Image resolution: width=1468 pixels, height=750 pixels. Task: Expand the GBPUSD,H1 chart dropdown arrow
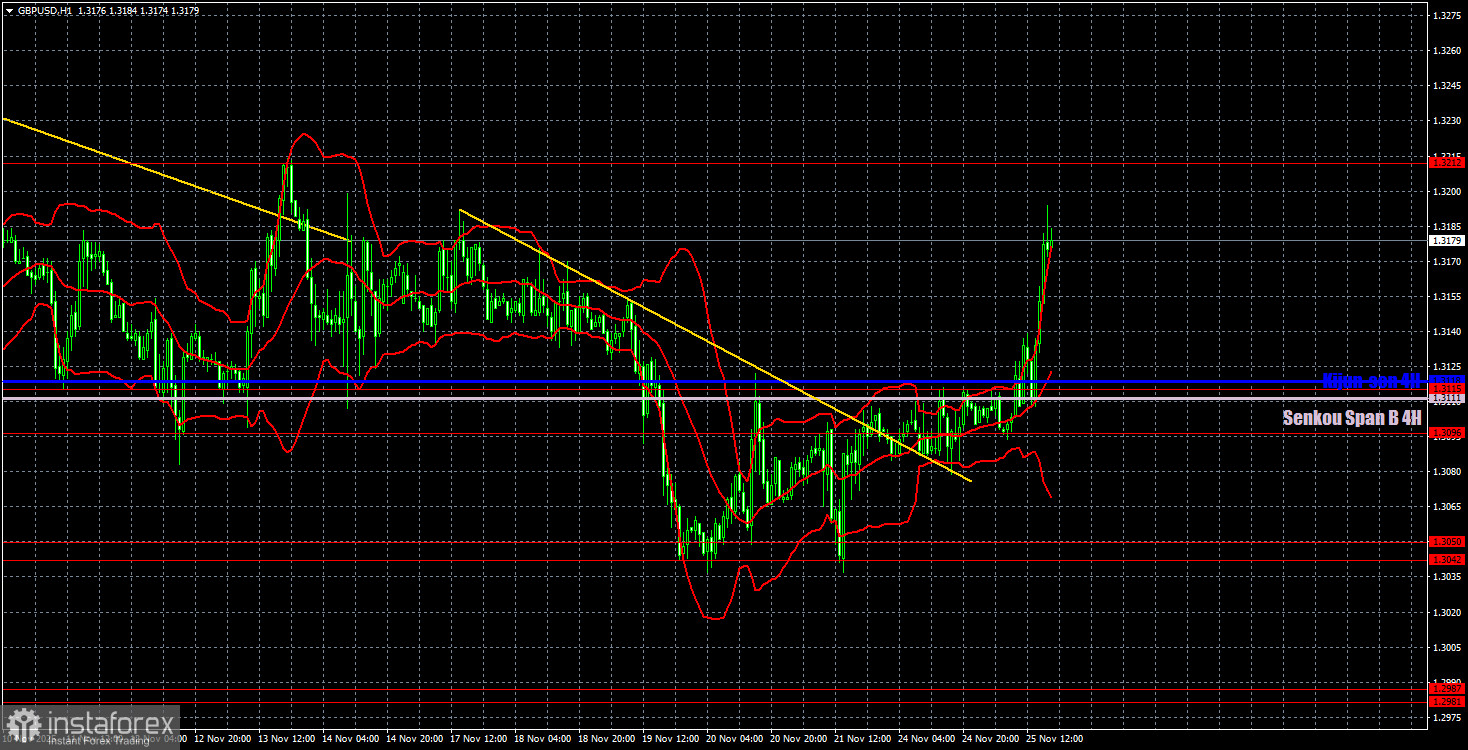(x=11, y=12)
